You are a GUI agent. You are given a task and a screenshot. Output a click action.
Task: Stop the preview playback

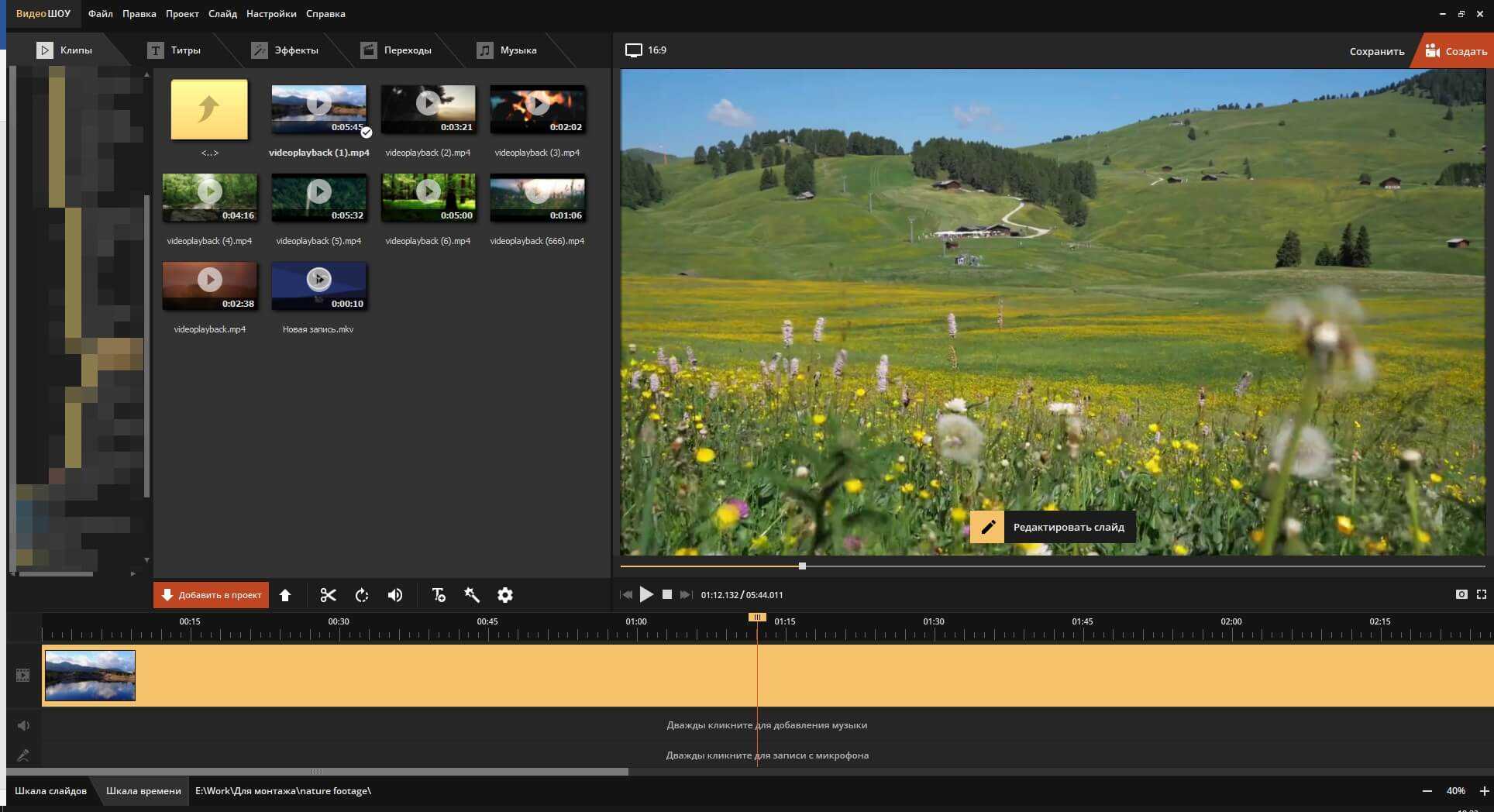click(667, 594)
